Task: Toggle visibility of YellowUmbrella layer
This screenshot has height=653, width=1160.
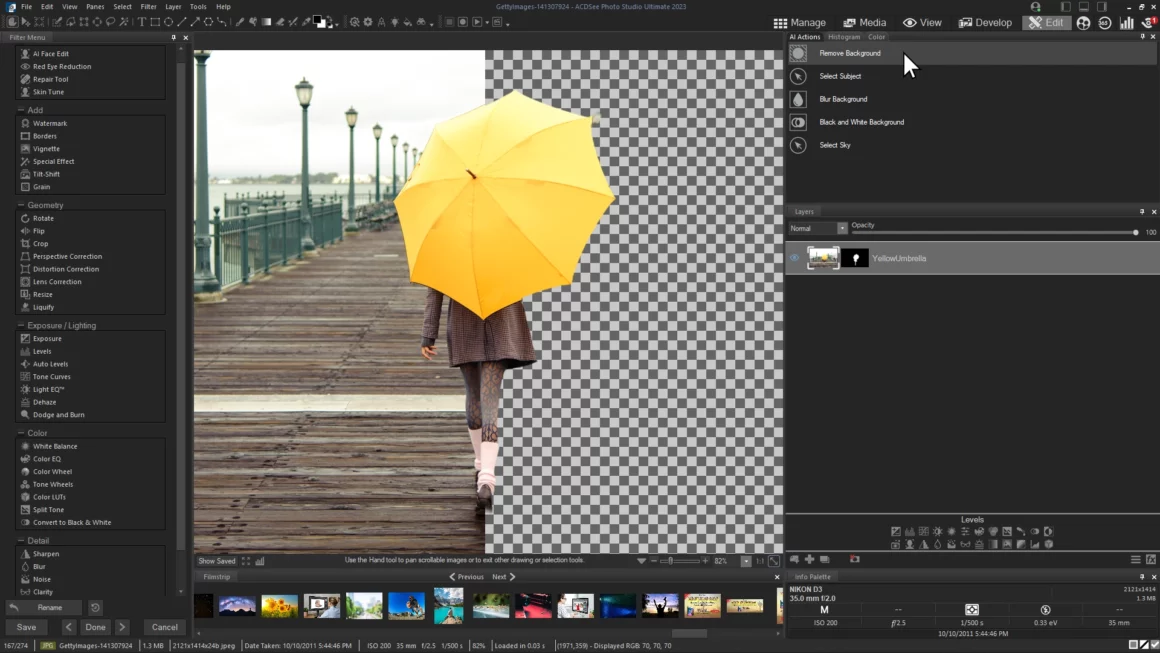Action: tap(795, 258)
